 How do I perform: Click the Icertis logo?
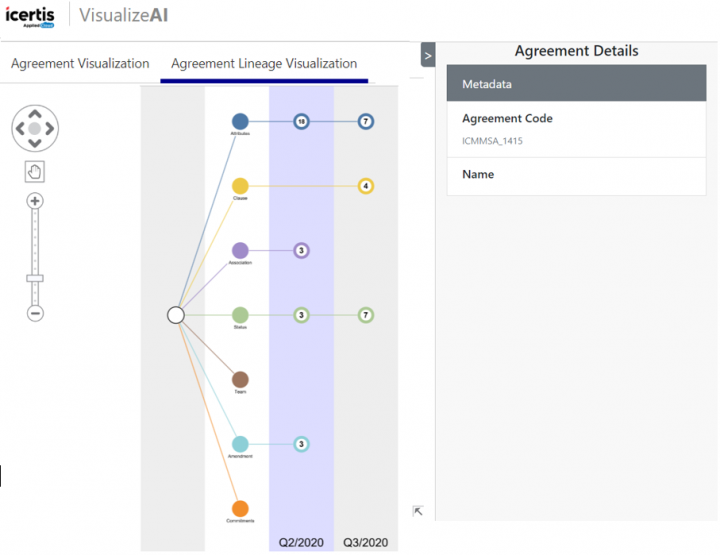pyautogui.click(x=33, y=17)
